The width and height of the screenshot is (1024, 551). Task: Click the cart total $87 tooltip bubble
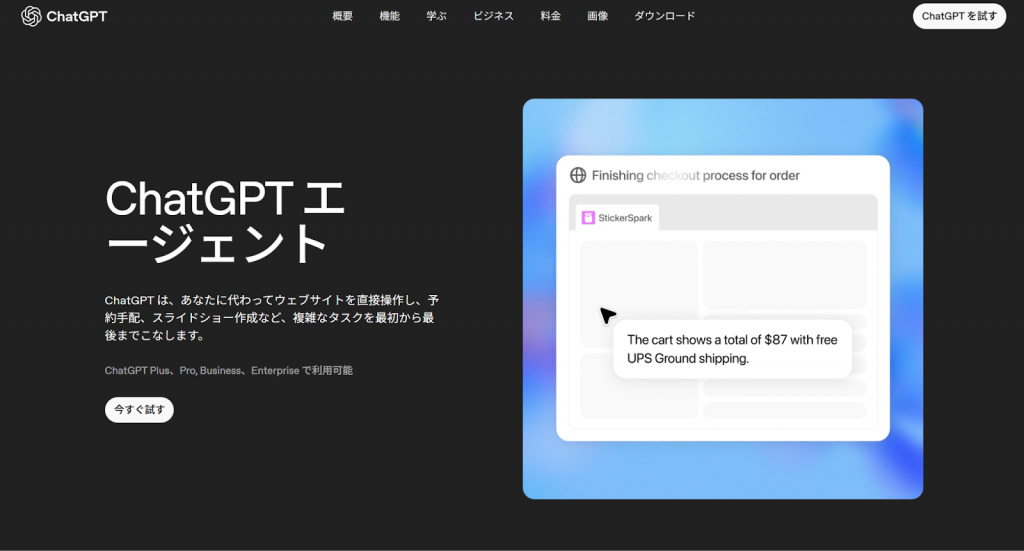tap(732, 349)
